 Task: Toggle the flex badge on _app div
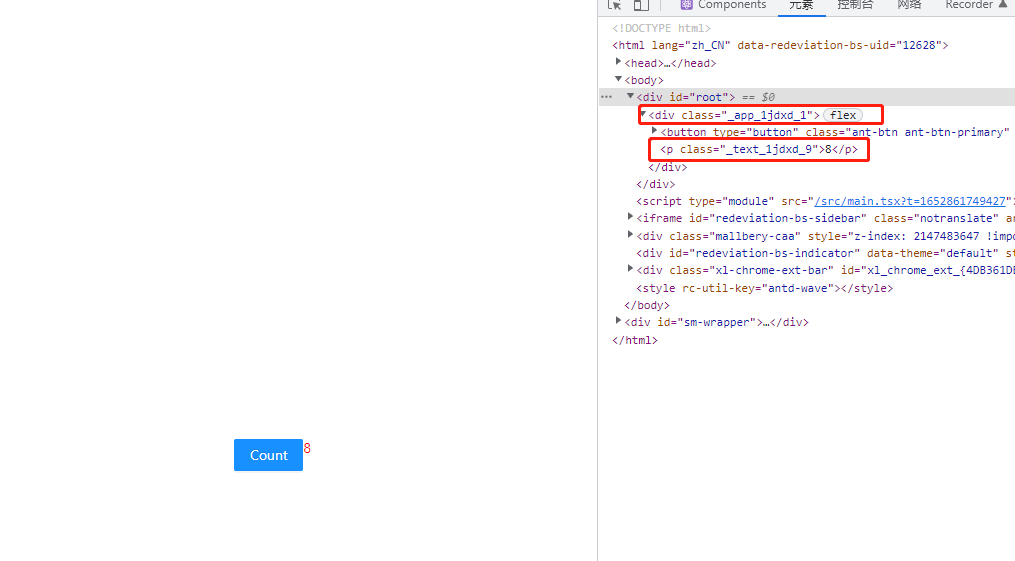click(x=842, y=115)
